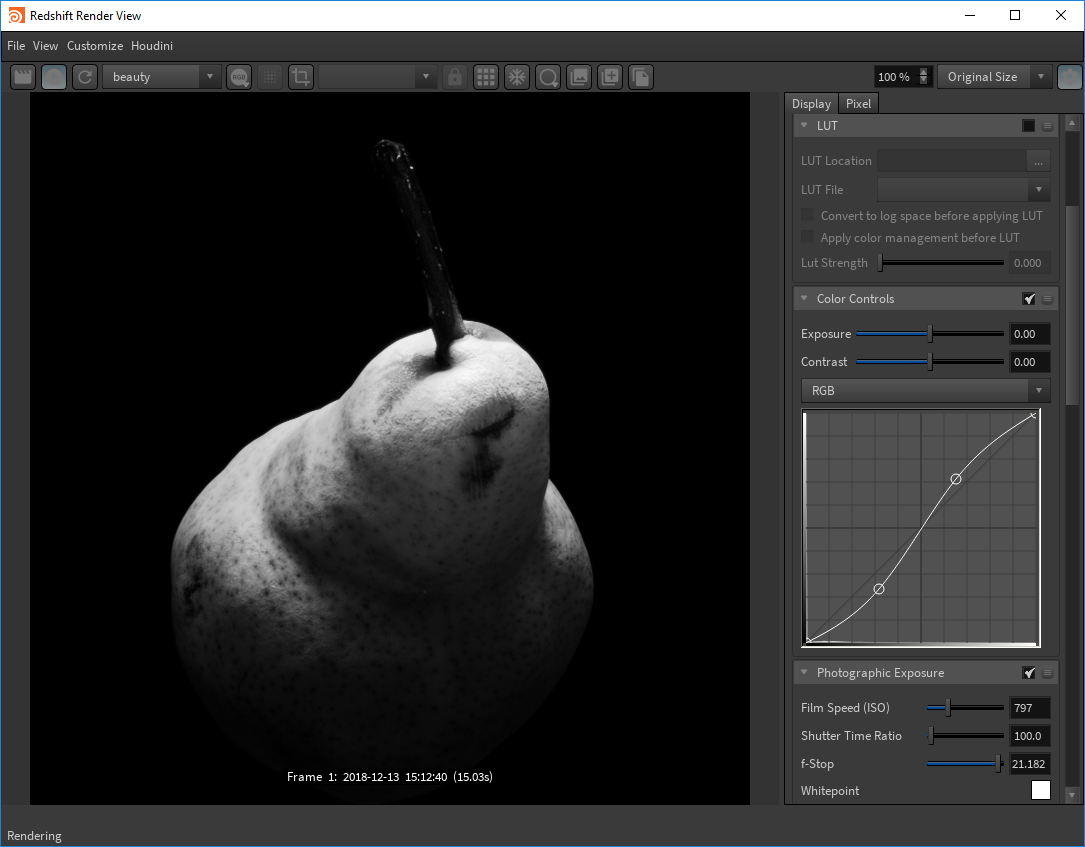Image resolution: width=1085 pixels, height=847 pixels.
Task: Open the beauty AOV dropdown
Action: pyautogui.click(x=161, y=77)
